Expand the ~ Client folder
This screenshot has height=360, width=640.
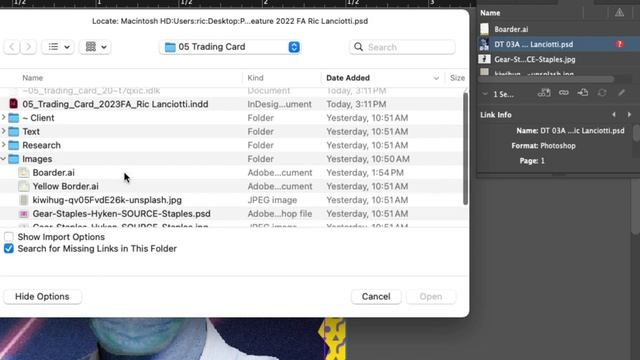point(4,118)
